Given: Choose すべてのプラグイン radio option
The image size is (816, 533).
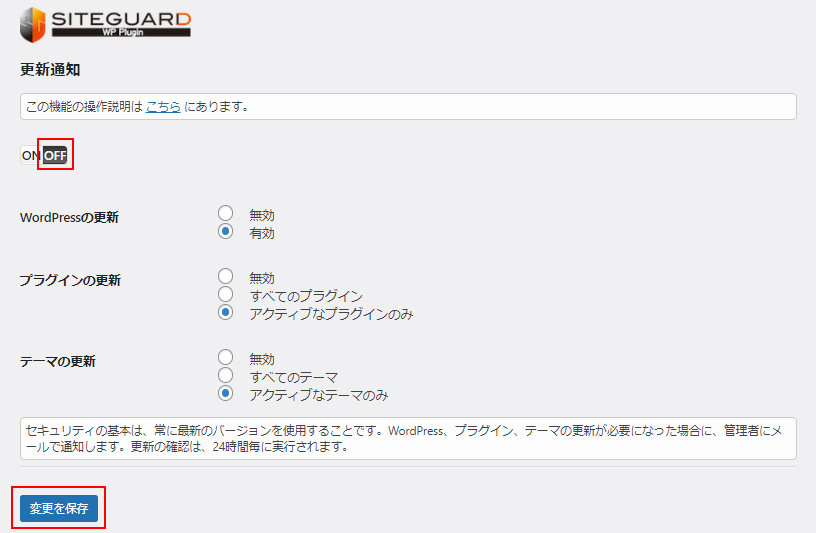Looking at the screenshot, I should pyautogui.click(x=225, y=294).
